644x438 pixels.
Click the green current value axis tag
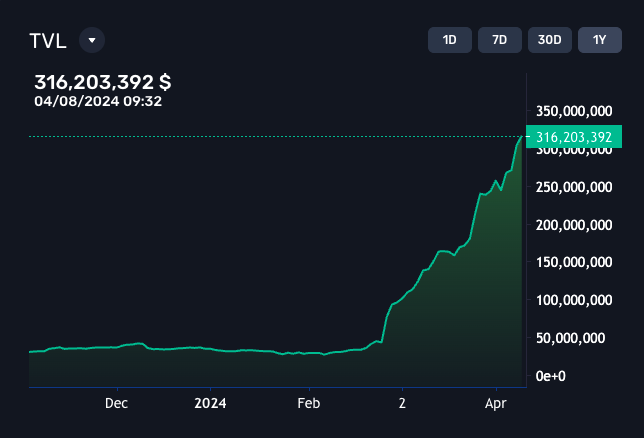(x=573, y=137)
